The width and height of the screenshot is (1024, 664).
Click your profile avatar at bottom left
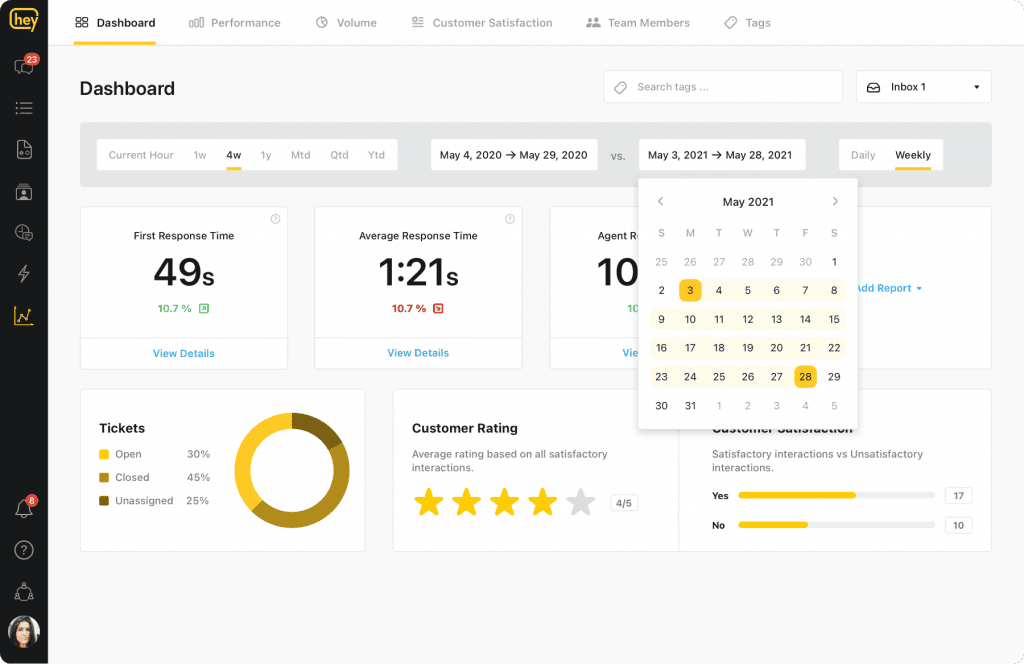(22, 631)
